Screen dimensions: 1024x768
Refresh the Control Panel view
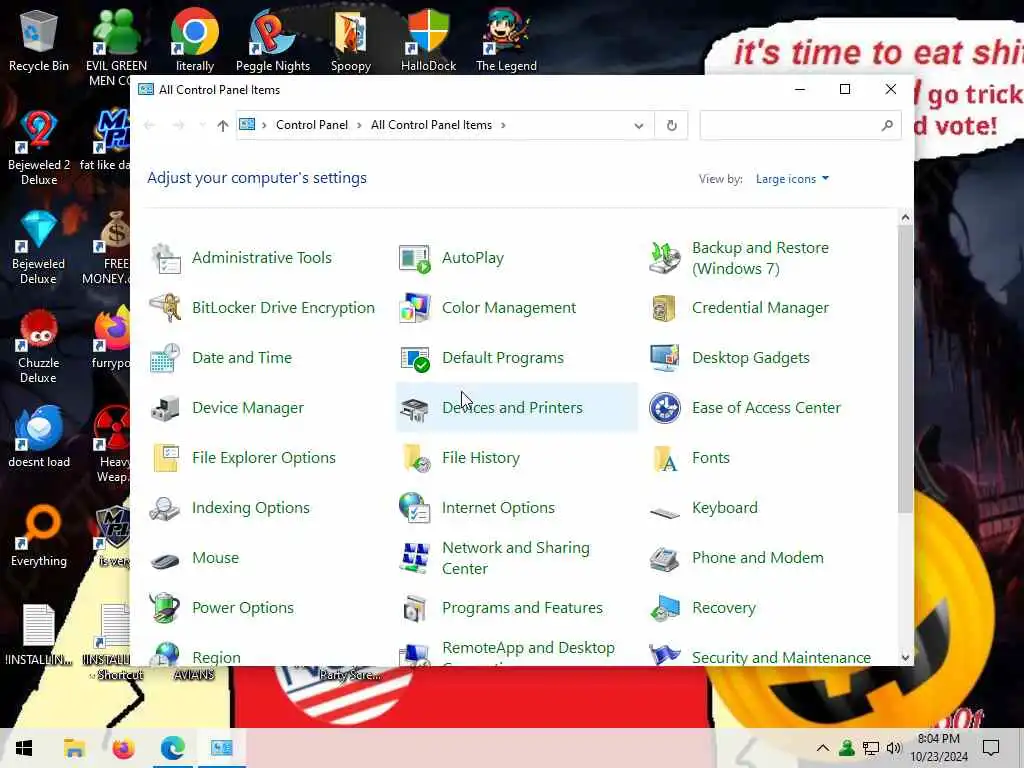click(x=671, y=125)
